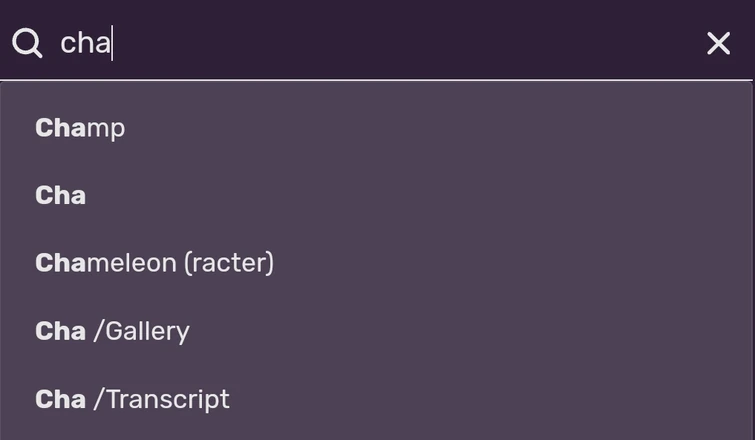Open the "Cha /Transcript" suggestion
The image size is (755, 440).
pos(132,399)
